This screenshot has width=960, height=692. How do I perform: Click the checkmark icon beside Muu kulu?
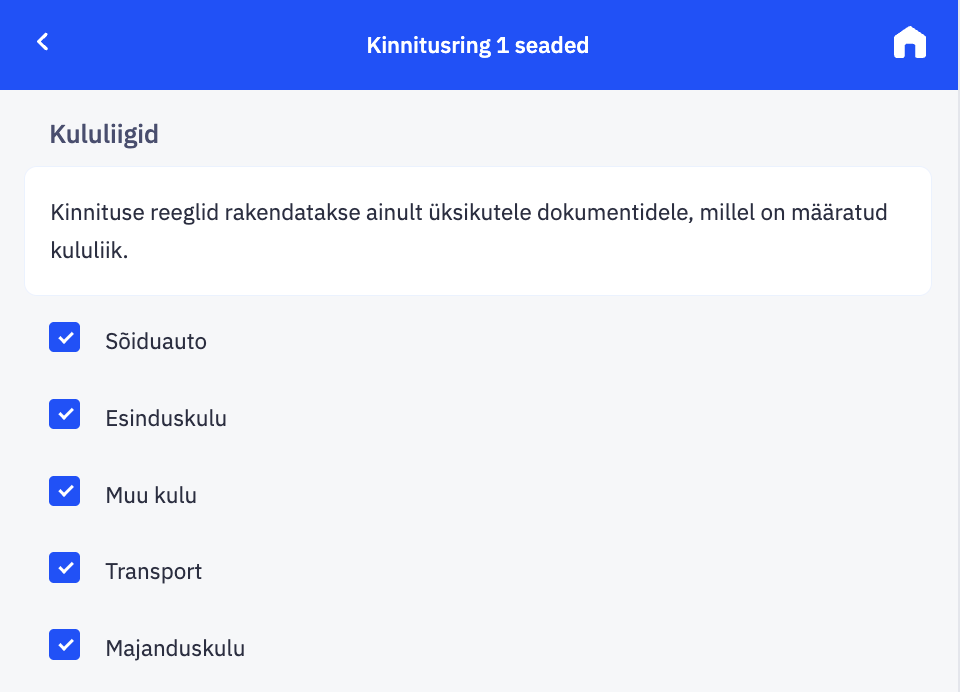(x=64, y=490)
